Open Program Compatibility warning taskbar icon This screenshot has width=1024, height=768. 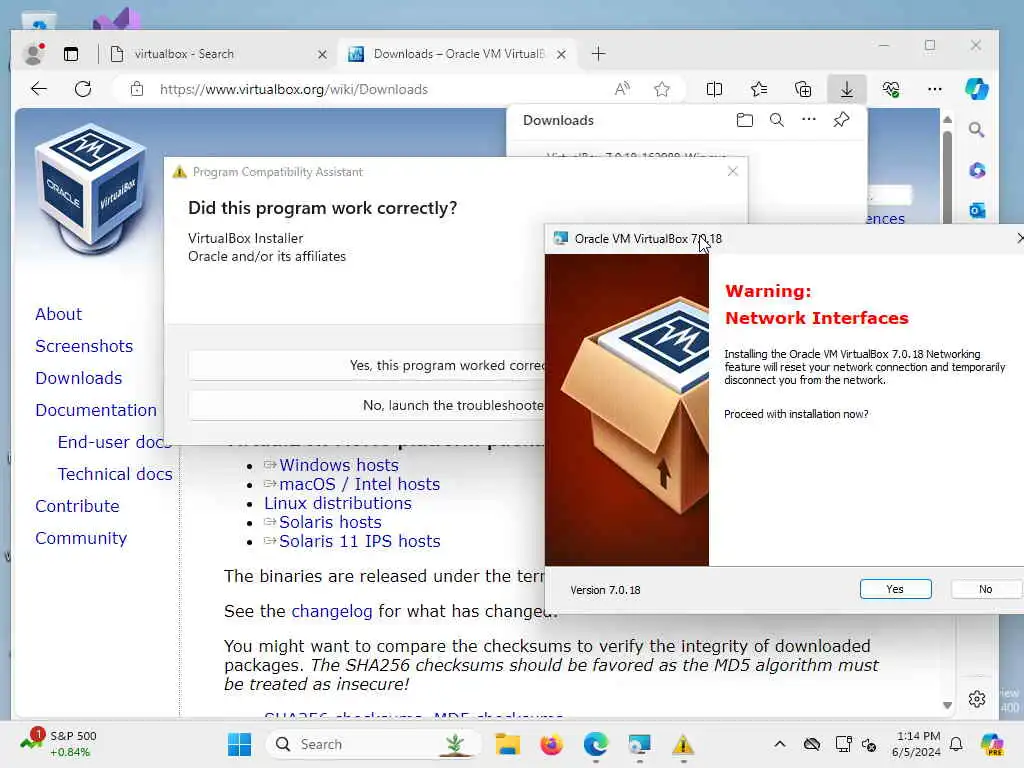click(683, 744)
